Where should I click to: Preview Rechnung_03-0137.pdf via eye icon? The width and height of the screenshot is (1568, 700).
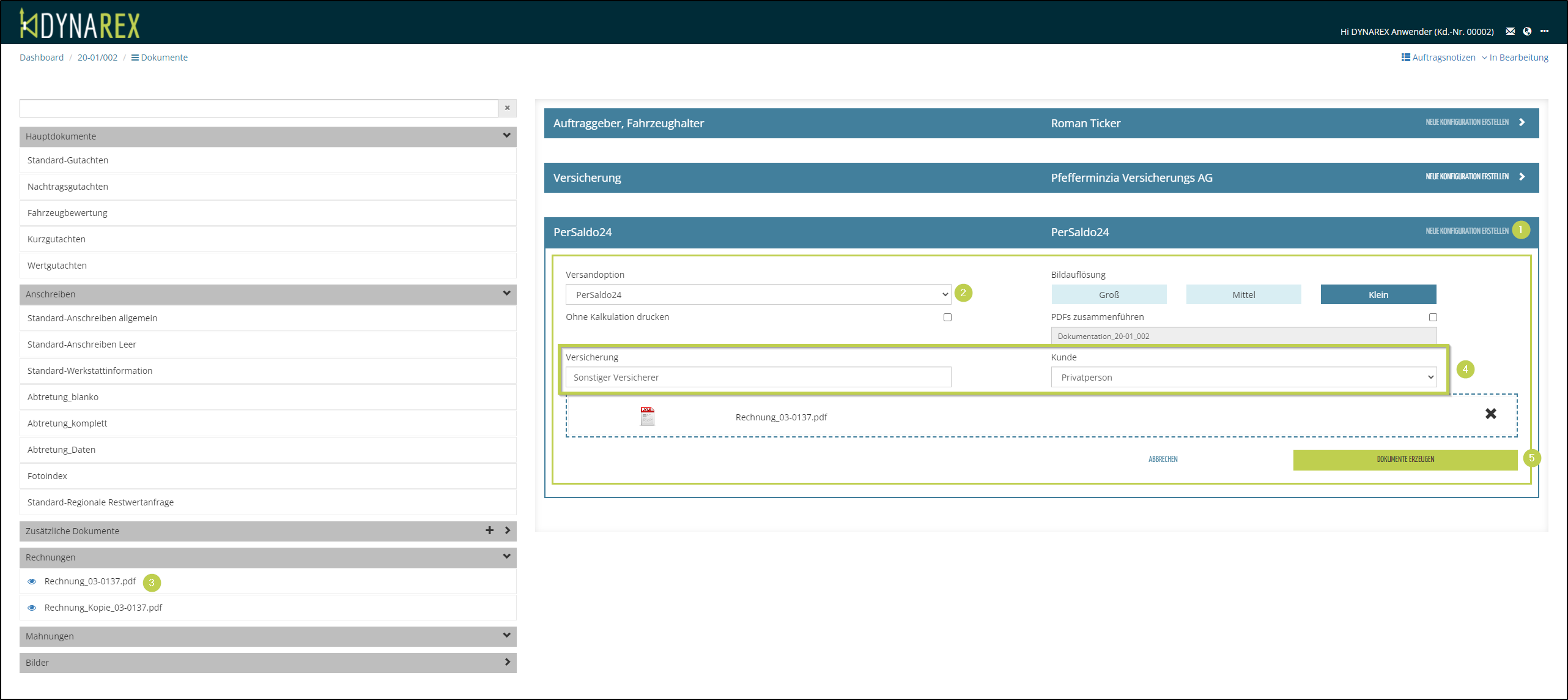click(x=32, y=581)
